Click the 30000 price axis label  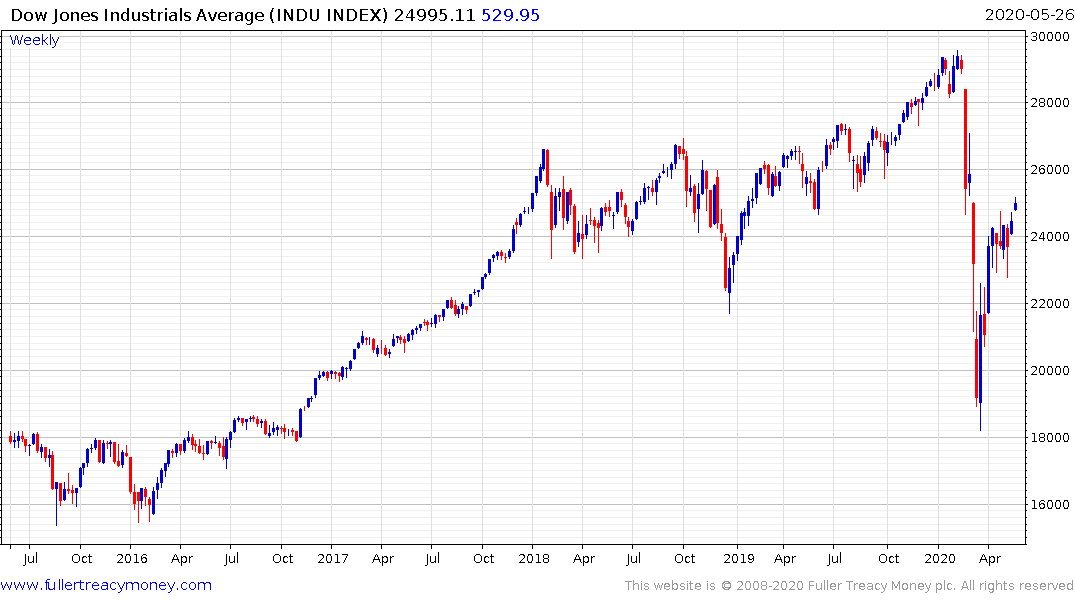1050,36
